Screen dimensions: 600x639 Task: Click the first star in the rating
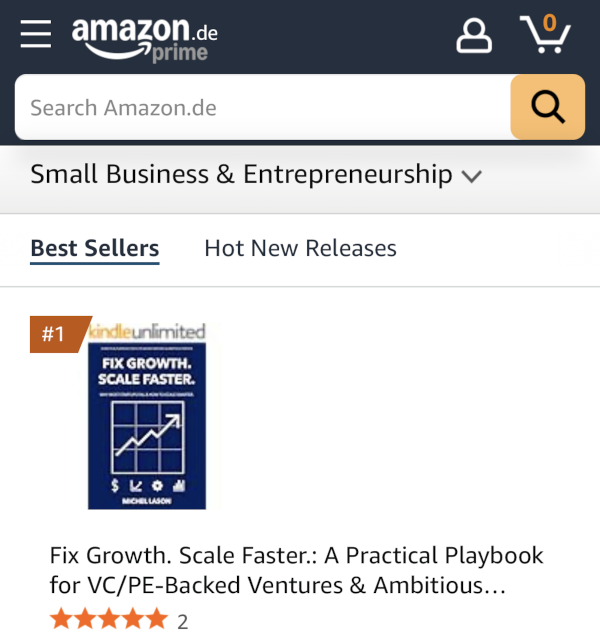[x=61, y=620]
